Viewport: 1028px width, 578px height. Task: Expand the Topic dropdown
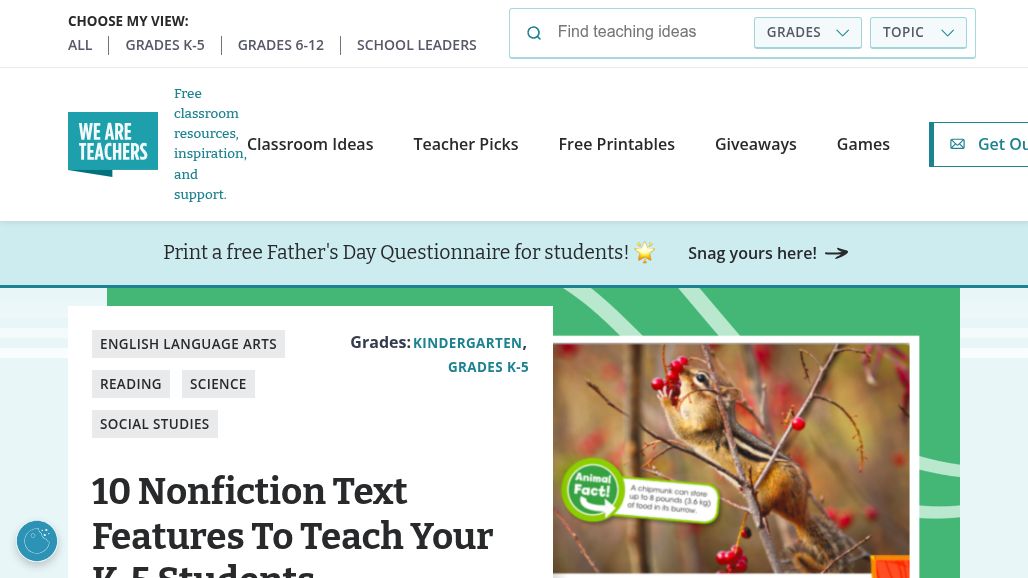coord(918,33)
